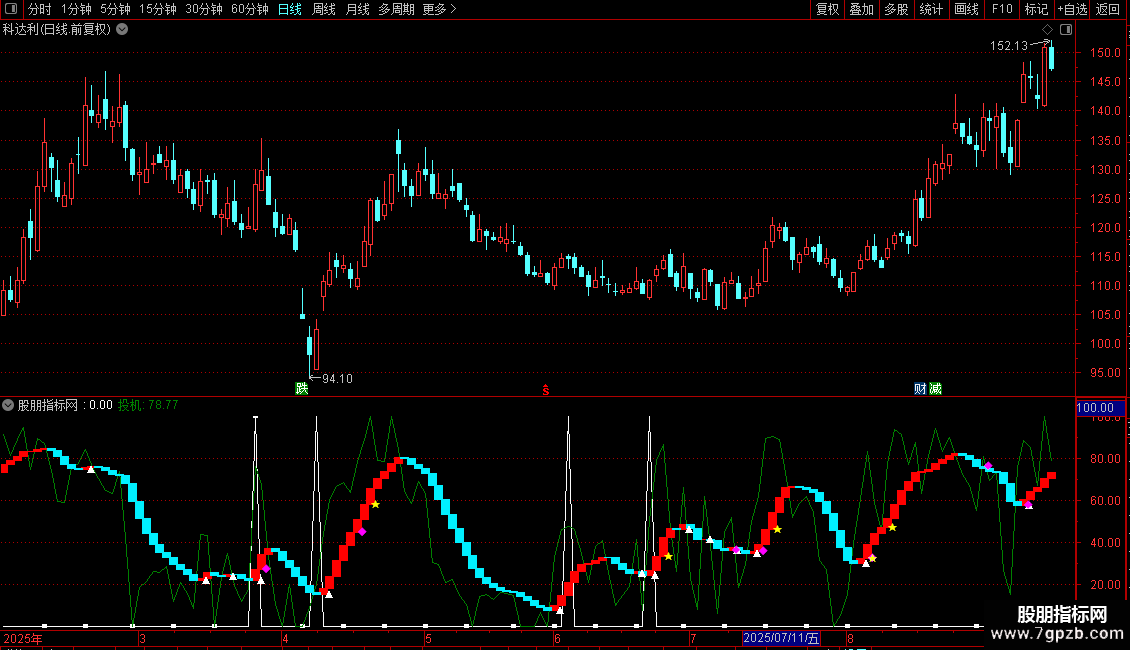Click the 94.10 low price label
The image size is (1130, 650).
[x=337, y=378]
